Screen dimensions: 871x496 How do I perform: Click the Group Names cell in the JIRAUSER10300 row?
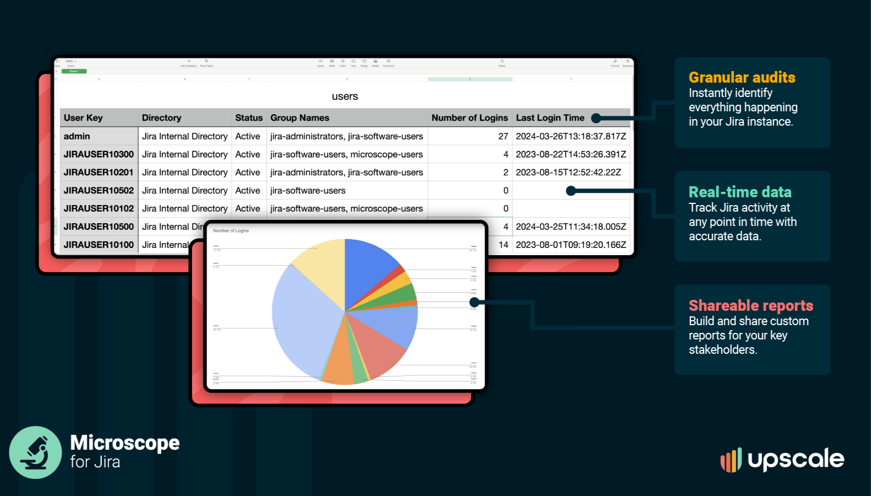[x=347, y=154]
